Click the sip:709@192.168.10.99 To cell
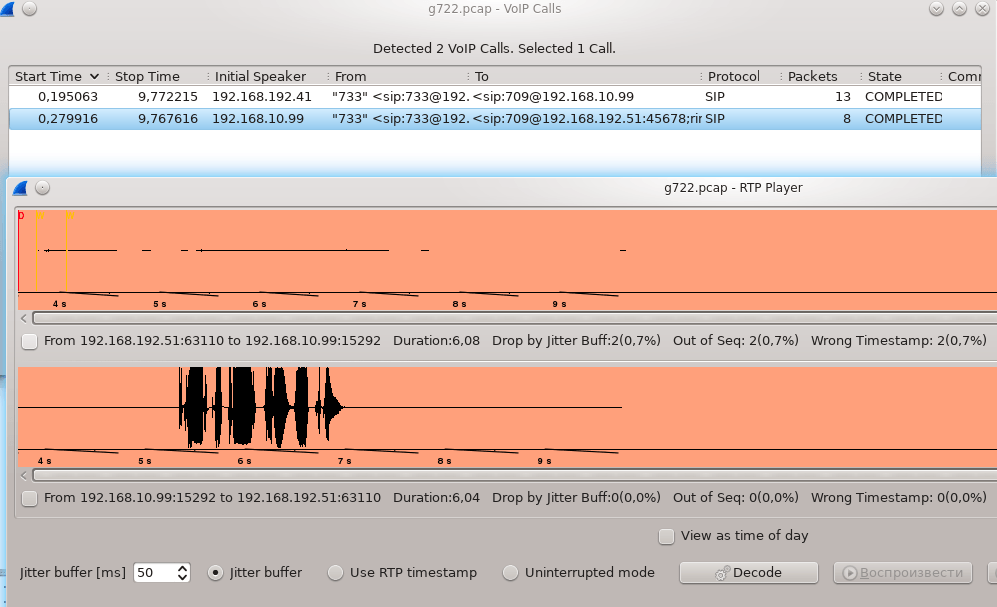The height and width of the screenshot is (607, 997). click(553, 97)
